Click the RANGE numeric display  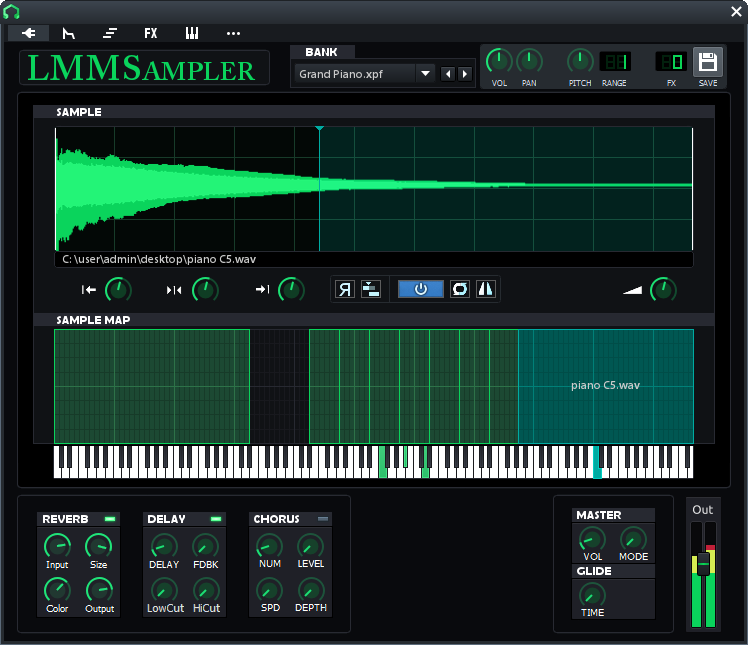point(615,62)
